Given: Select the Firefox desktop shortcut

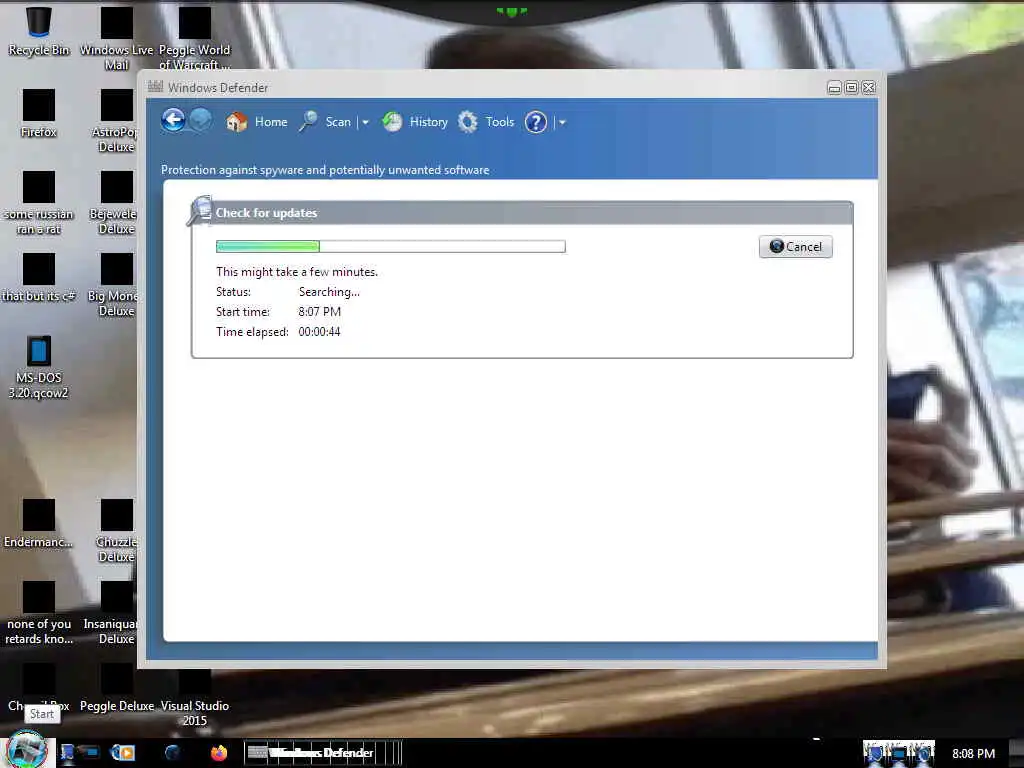Looking at the screenshot, I should click(x=39, y=114).
